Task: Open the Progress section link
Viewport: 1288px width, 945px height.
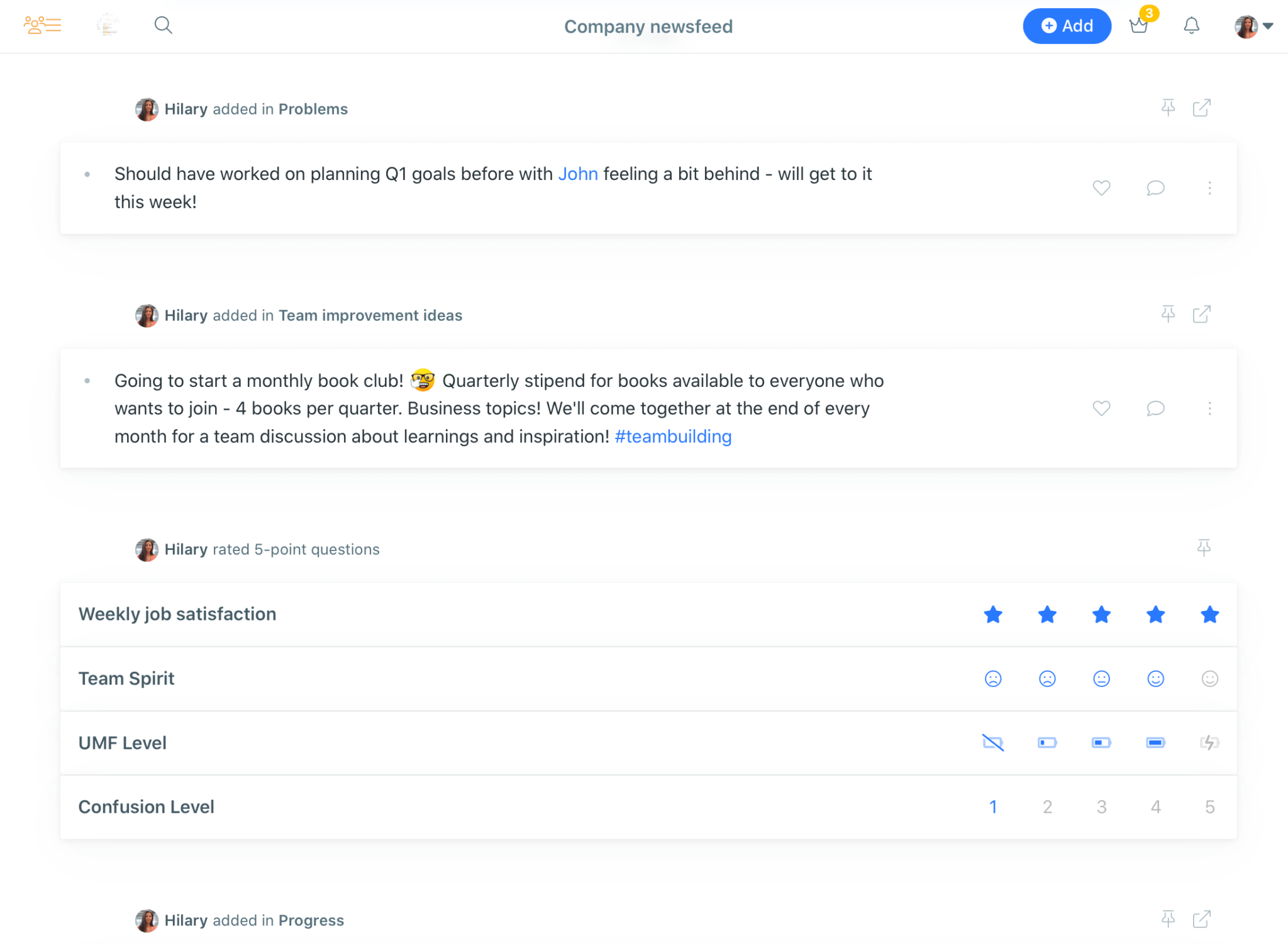Action: (311, 920)
